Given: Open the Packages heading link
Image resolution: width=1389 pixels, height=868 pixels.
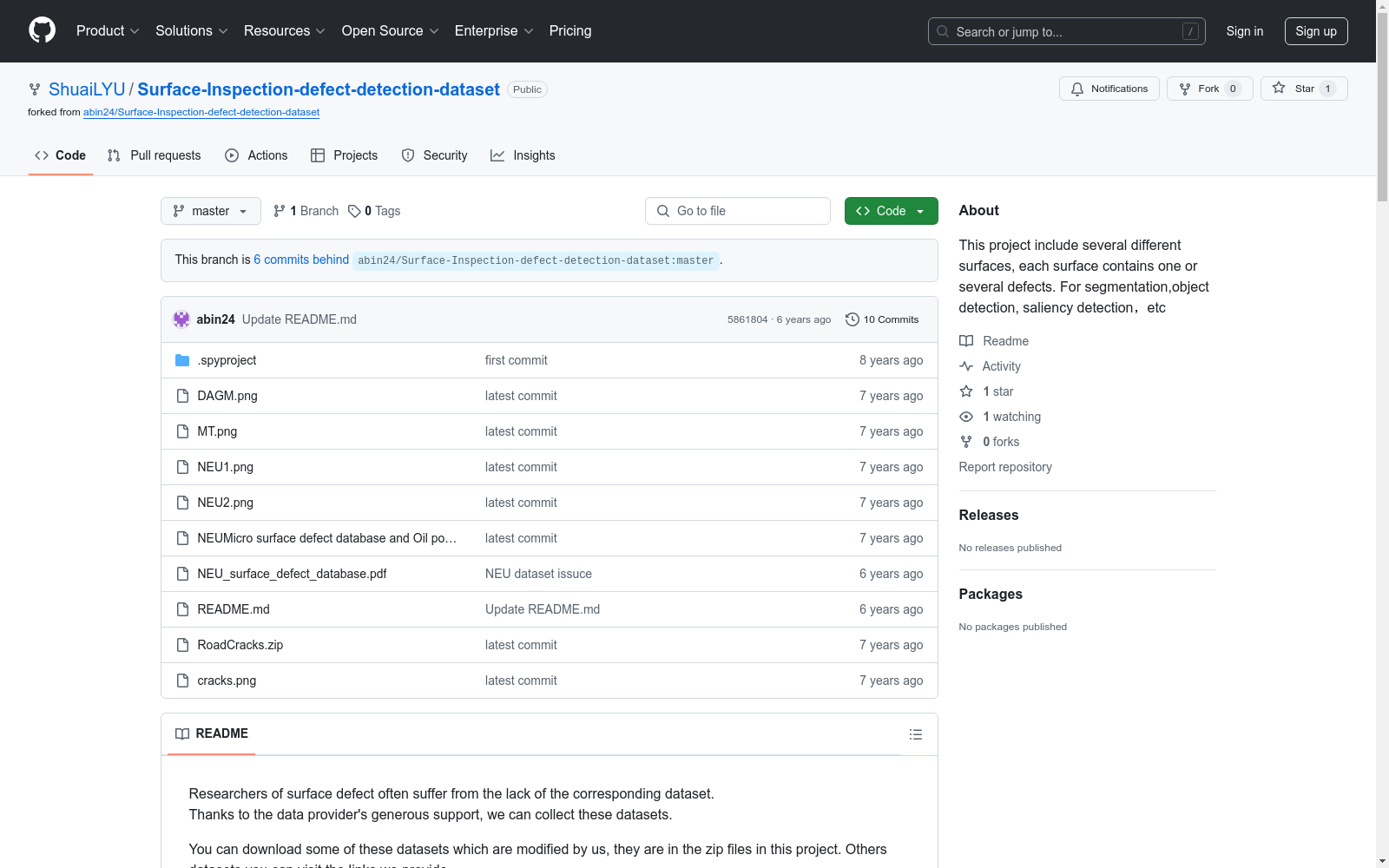Looking at the screenshot, I should click(991, 594).
